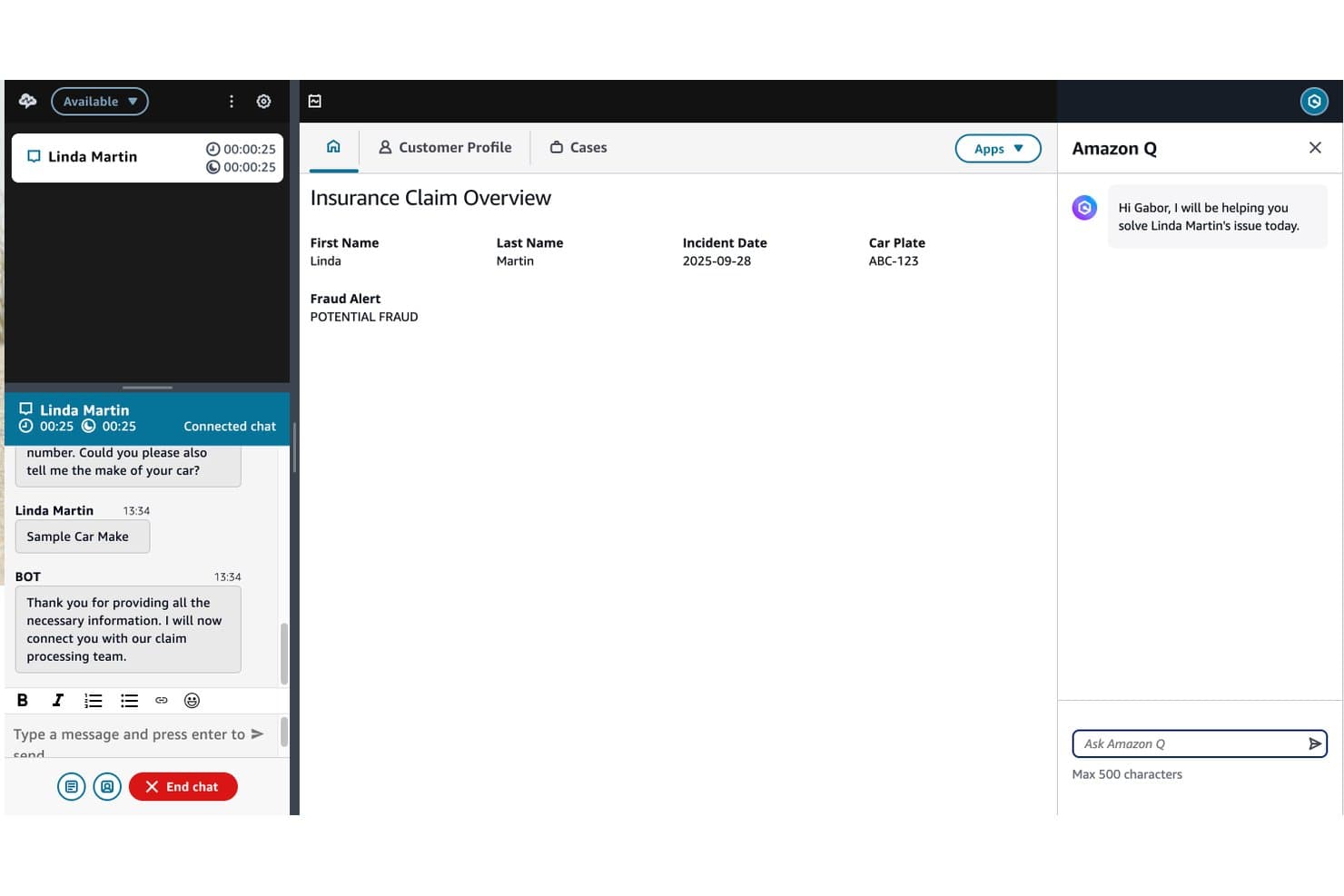Insert a numbered list in chat
The width and height of the screenshot is (1344, 896).
click(x=93, y=700)
